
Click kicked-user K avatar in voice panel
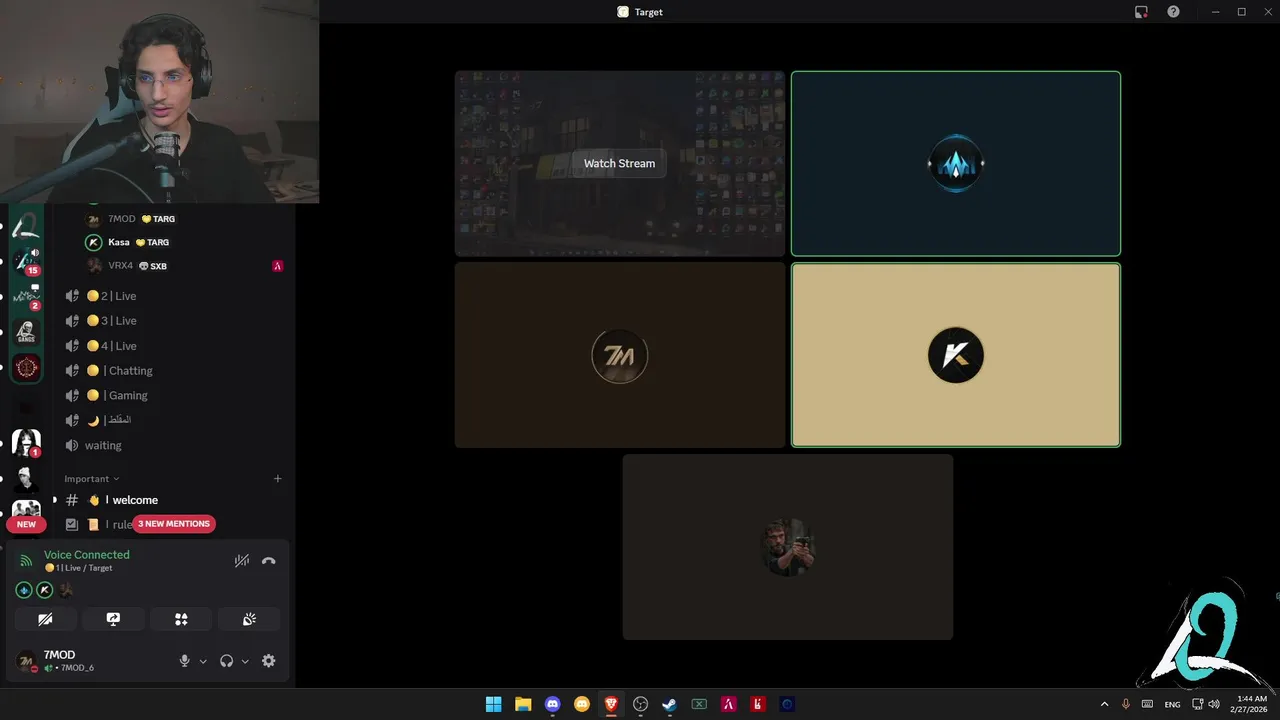(x=44, y=590)
